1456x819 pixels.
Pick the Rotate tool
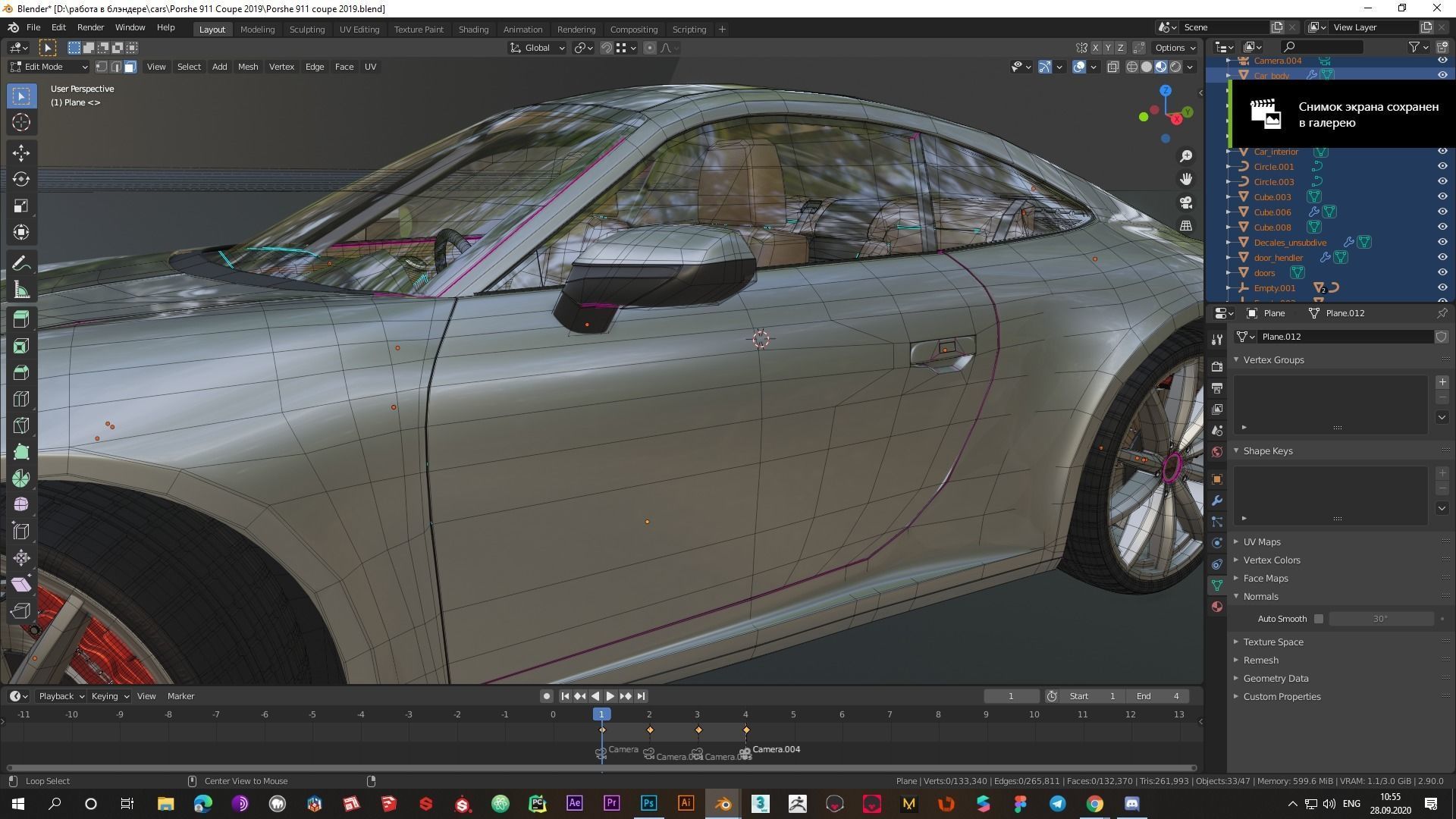(21, 179)
